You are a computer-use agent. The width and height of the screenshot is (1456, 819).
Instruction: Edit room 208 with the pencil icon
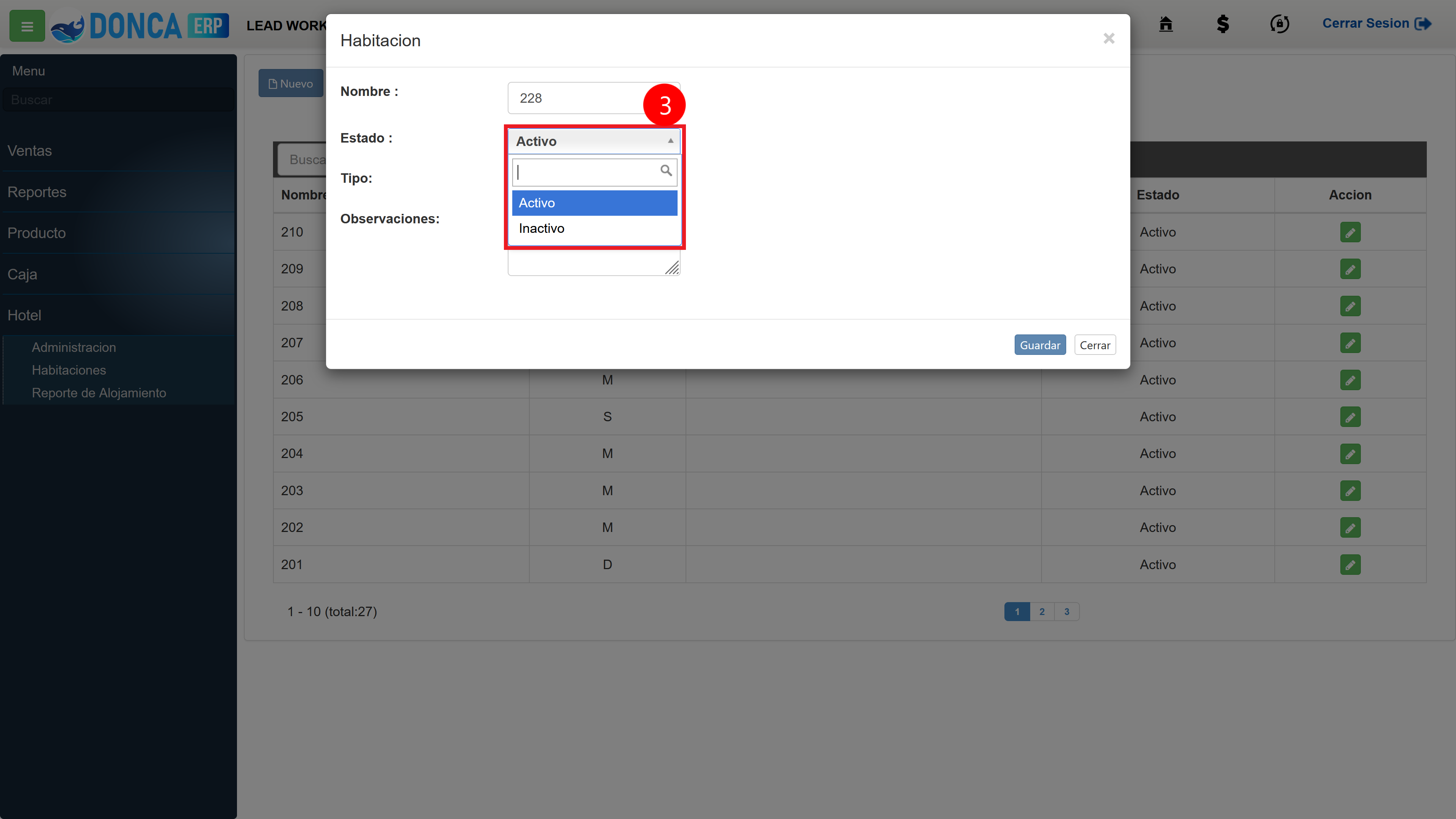tap(1350, 306)
